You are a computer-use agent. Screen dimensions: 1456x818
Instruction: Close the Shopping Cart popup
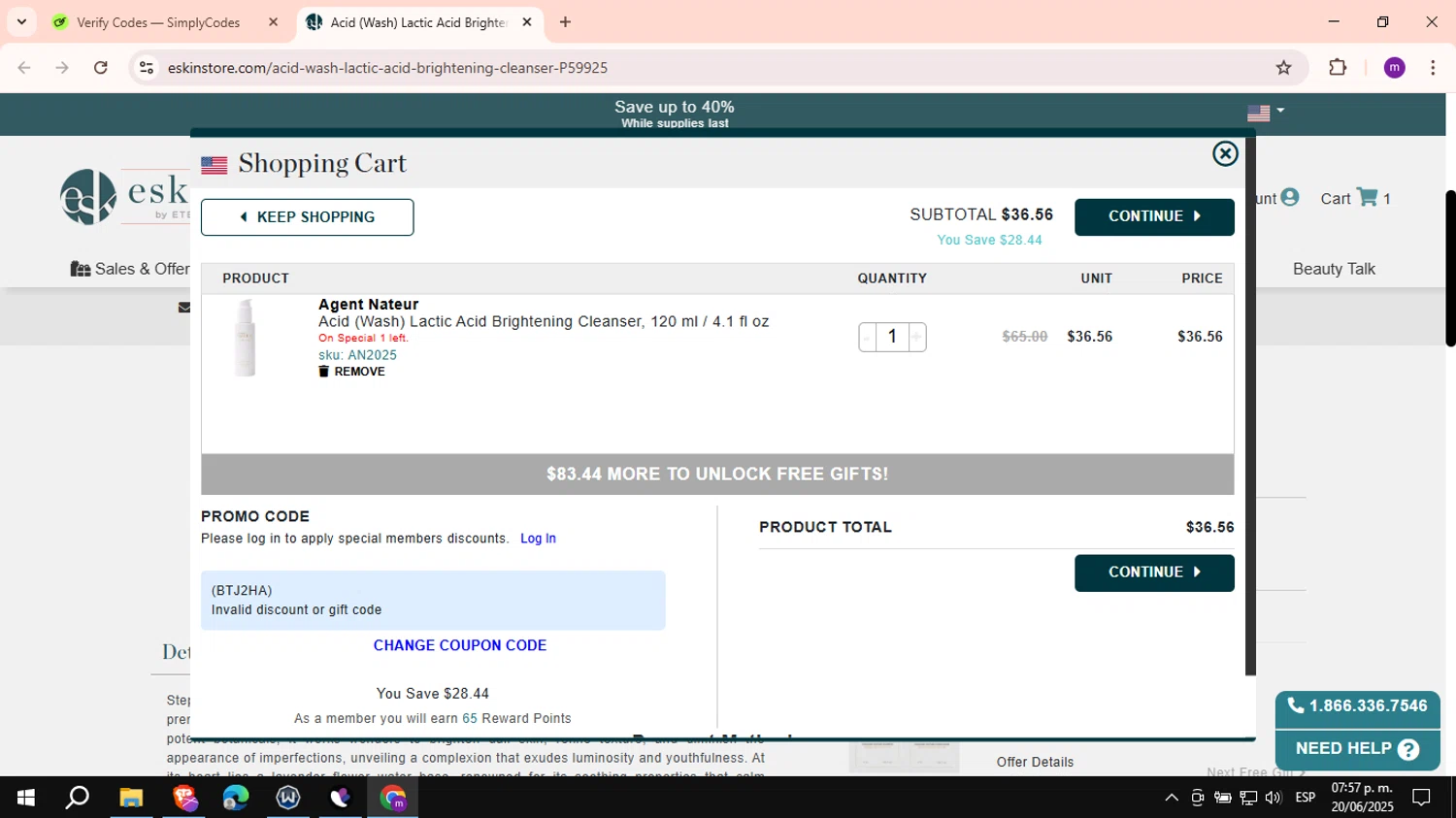tap(1225, 153)
